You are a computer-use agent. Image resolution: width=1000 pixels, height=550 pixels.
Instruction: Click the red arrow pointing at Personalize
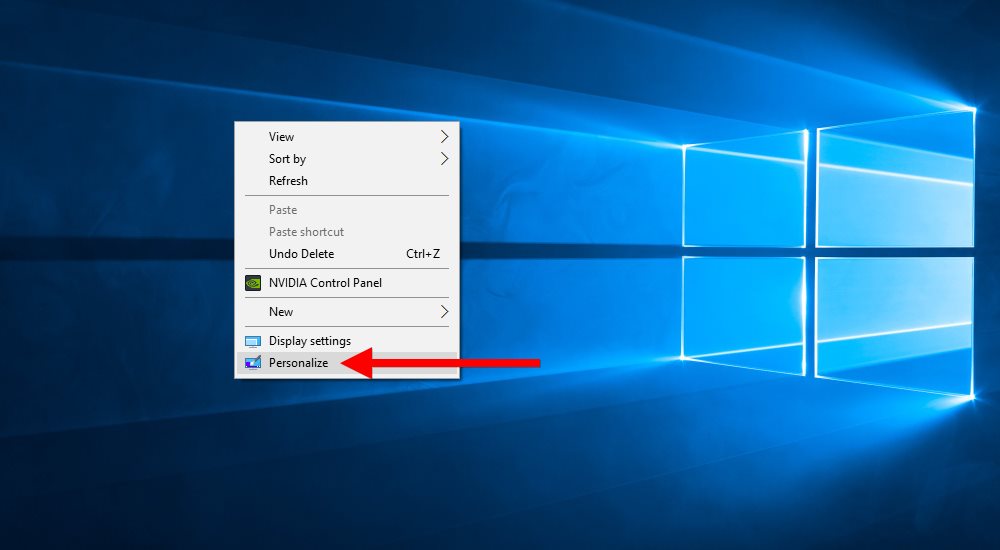440,362
